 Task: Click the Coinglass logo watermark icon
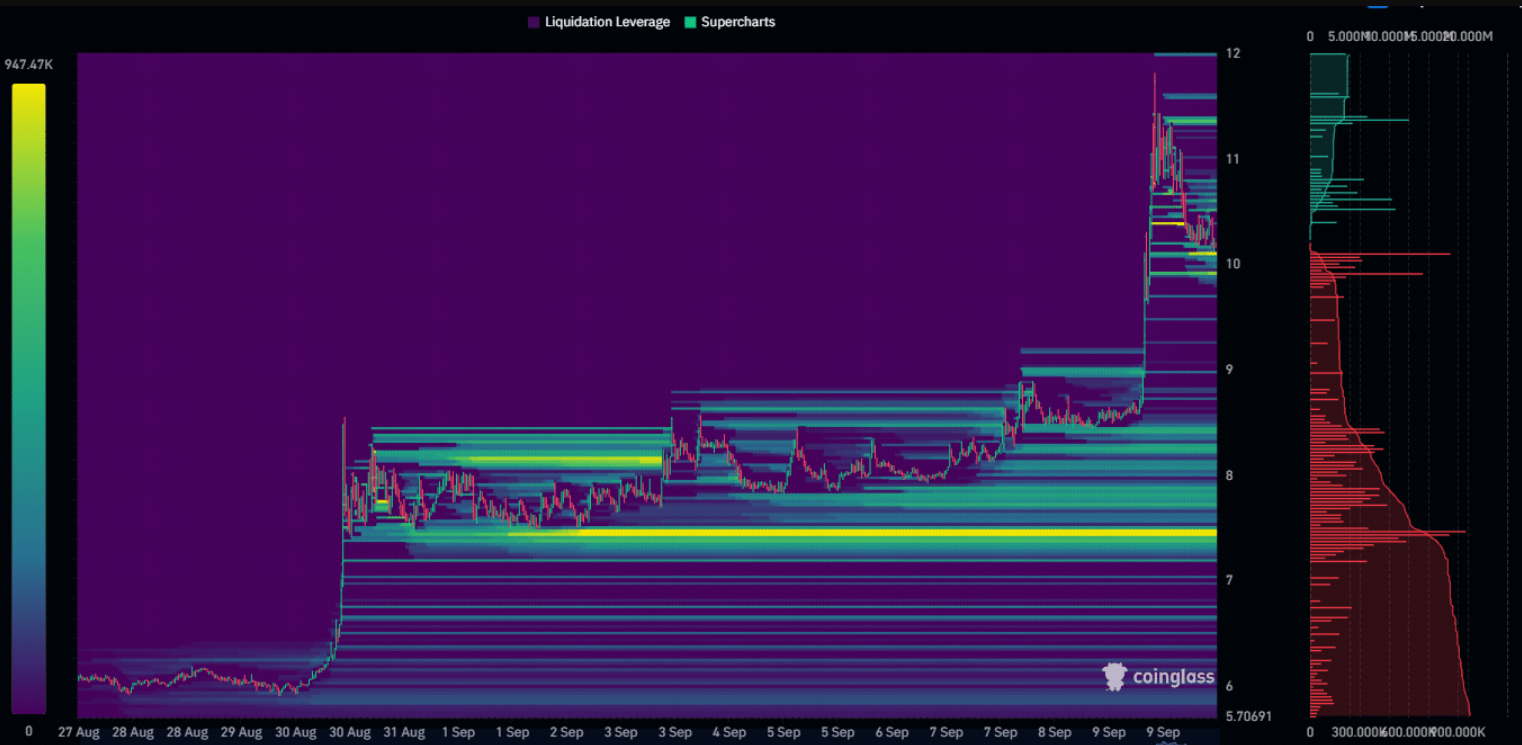(x=1114, y=677)
